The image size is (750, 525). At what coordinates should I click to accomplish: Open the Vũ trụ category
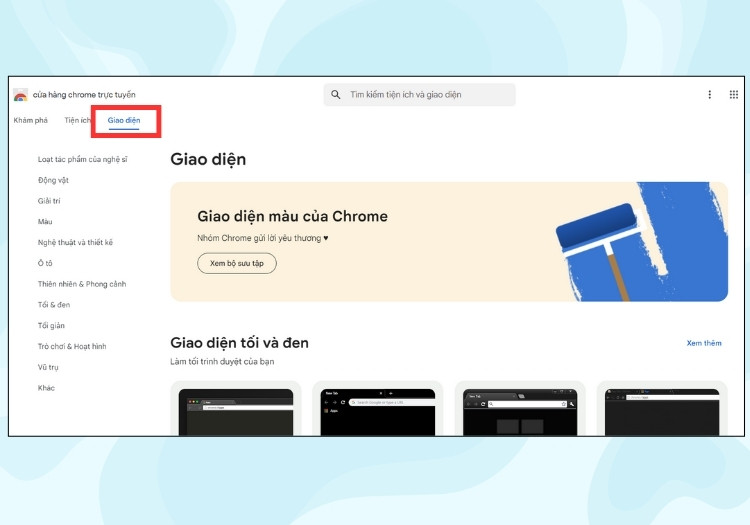(48, 367)
